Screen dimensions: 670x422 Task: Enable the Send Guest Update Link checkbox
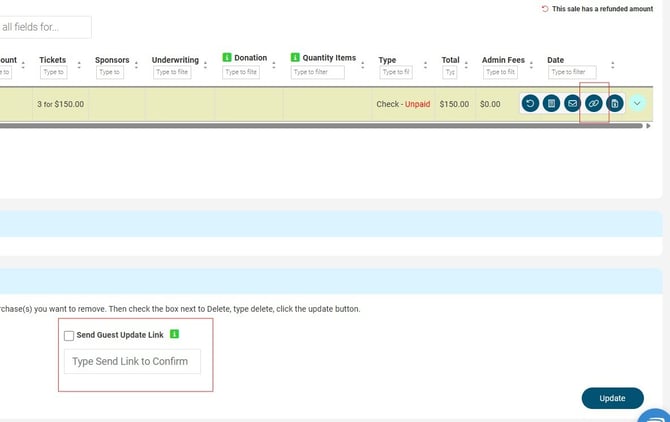tap(69, 335)
